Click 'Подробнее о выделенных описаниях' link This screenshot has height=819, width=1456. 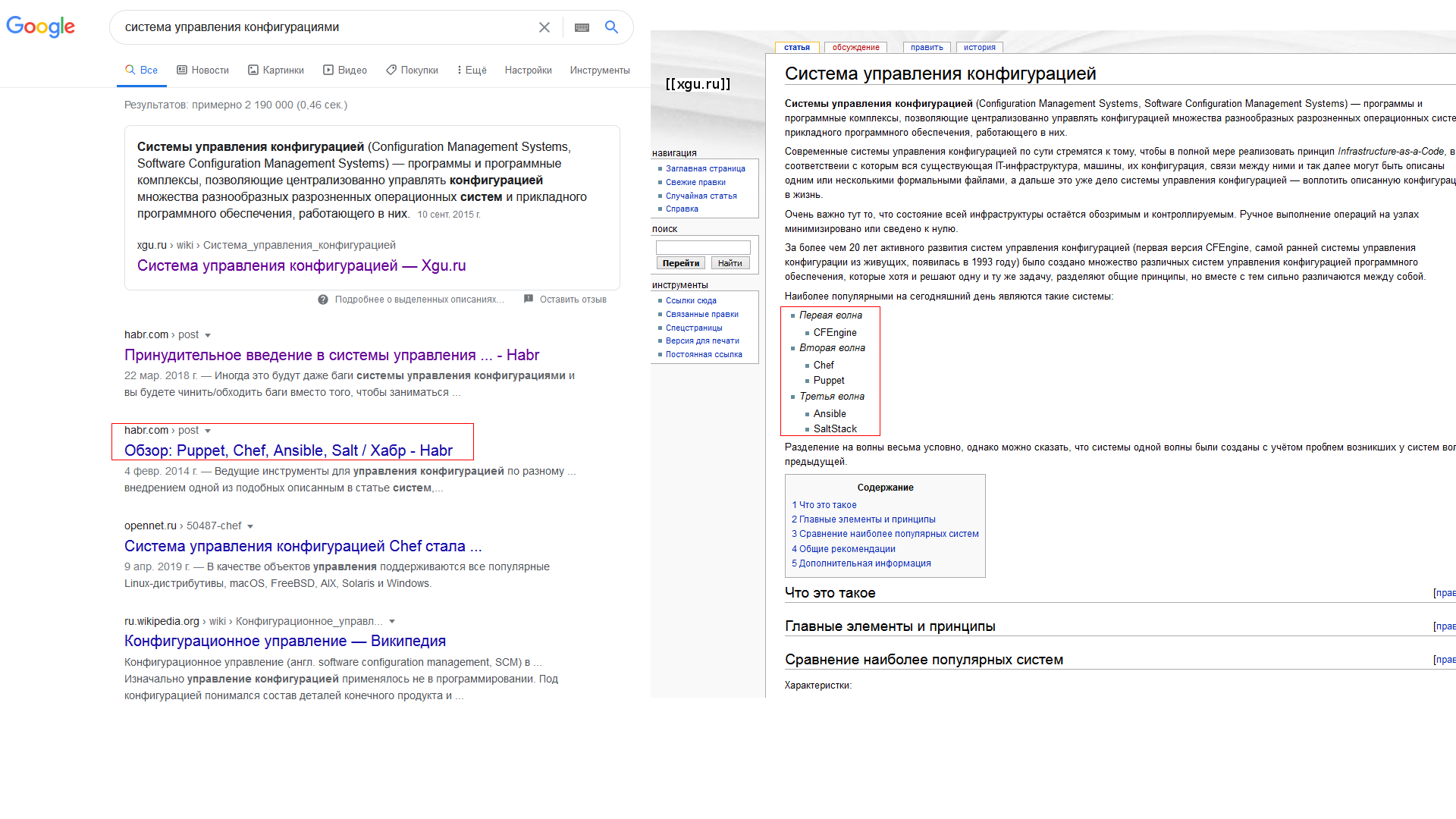[419, 300]
